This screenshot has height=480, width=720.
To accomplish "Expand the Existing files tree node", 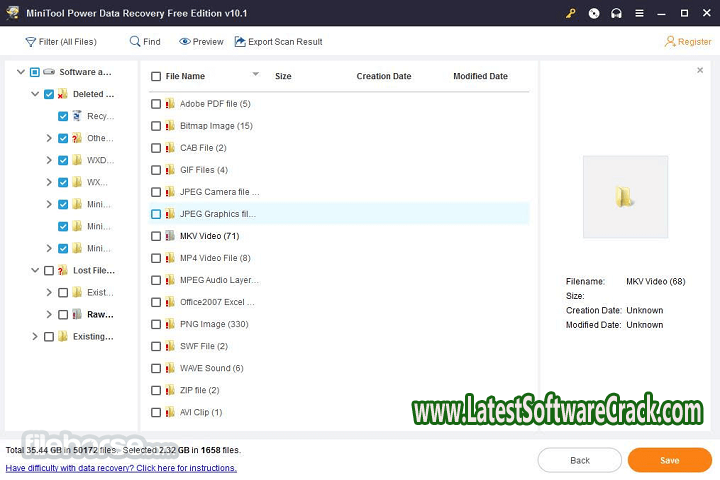I will click(34, 337).
